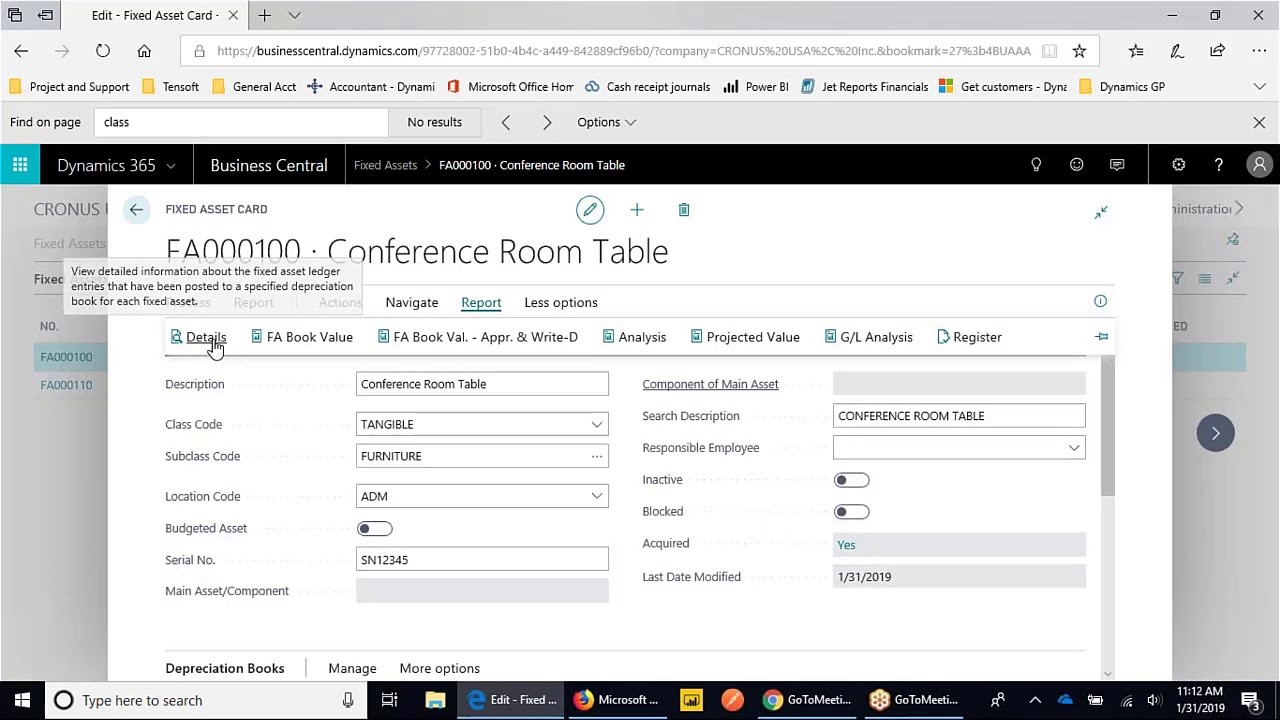Find previous match with left chevron

[x=506, y=122]
